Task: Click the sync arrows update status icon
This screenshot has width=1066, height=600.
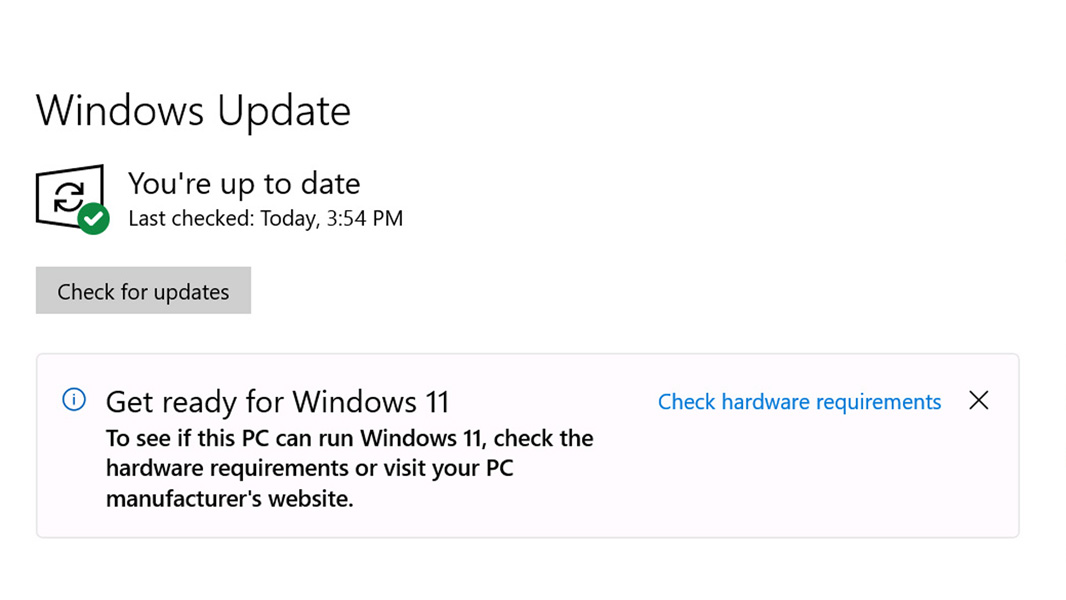Action: [x=68, y=197]
